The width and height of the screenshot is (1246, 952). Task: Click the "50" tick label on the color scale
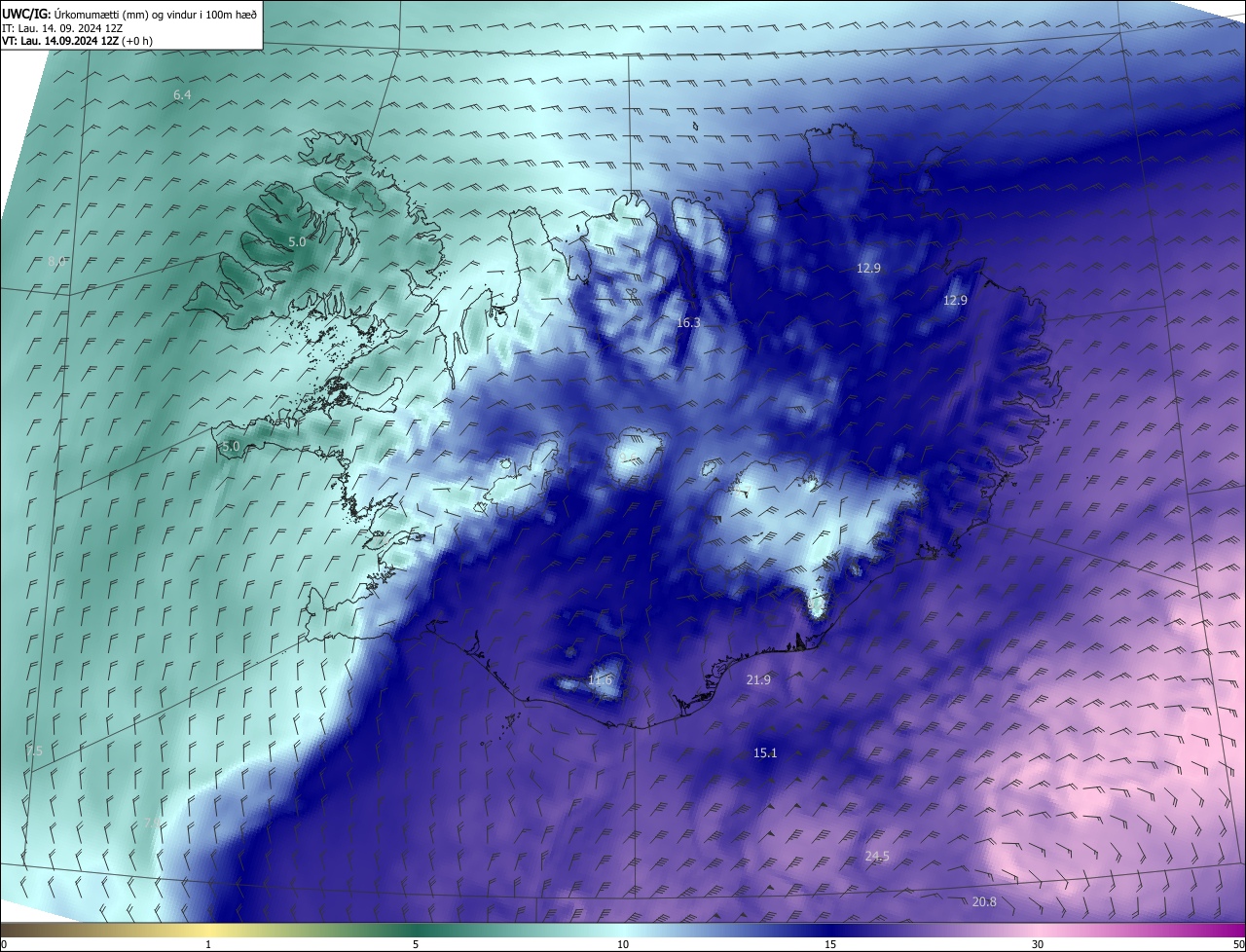[1238, 944]
